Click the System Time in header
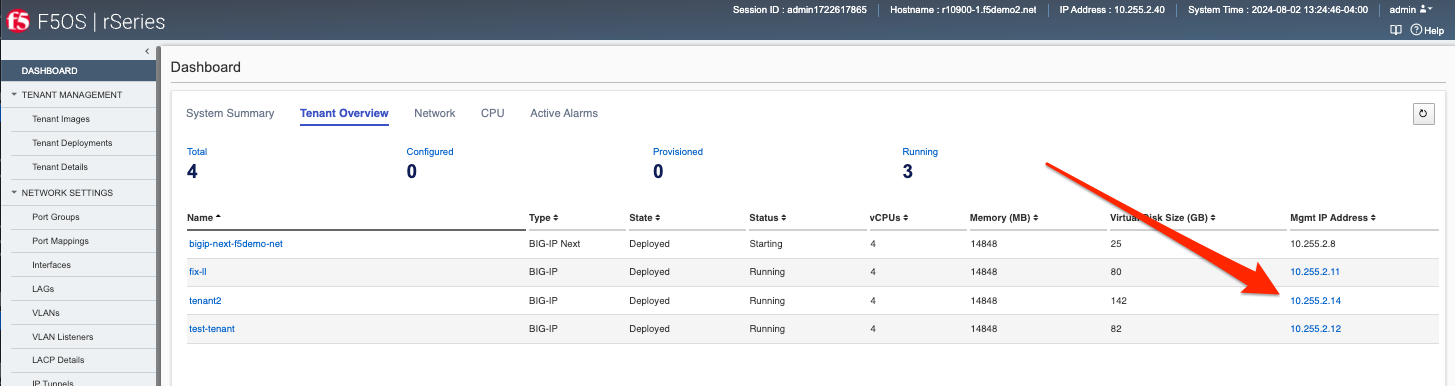Image resolution: width=1455 pixels, height=386 pixels. 1278,9
